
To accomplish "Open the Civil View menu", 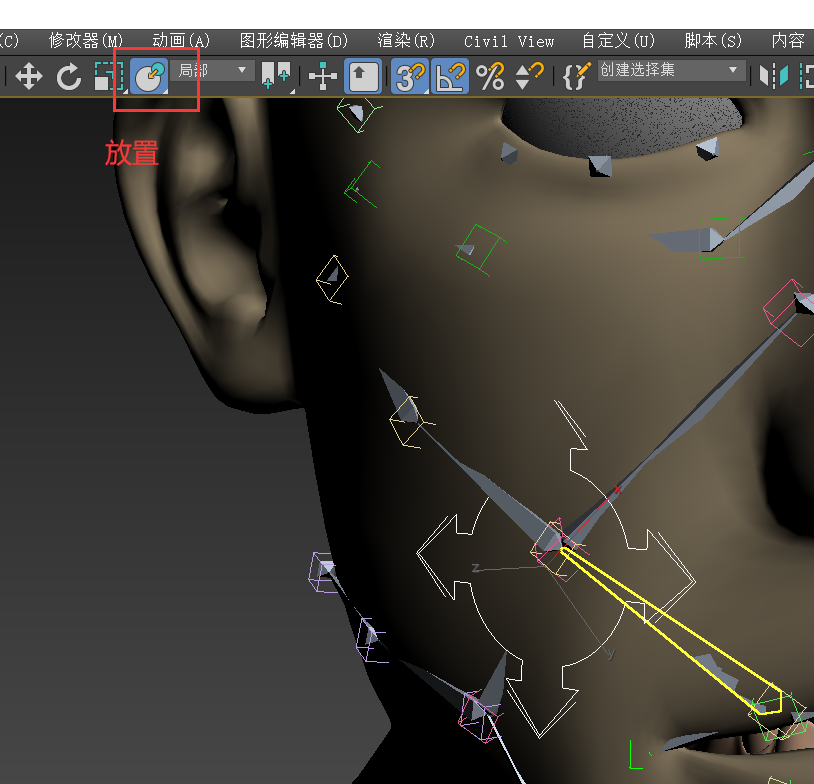I will point(509,41).
